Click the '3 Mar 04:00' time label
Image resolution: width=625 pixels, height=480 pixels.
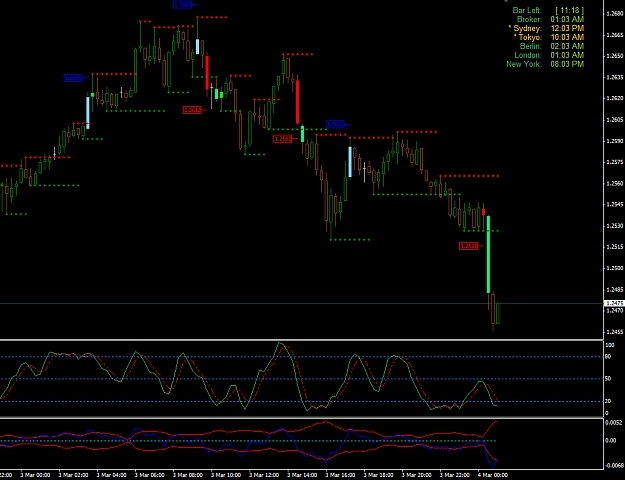click(112, 475)
